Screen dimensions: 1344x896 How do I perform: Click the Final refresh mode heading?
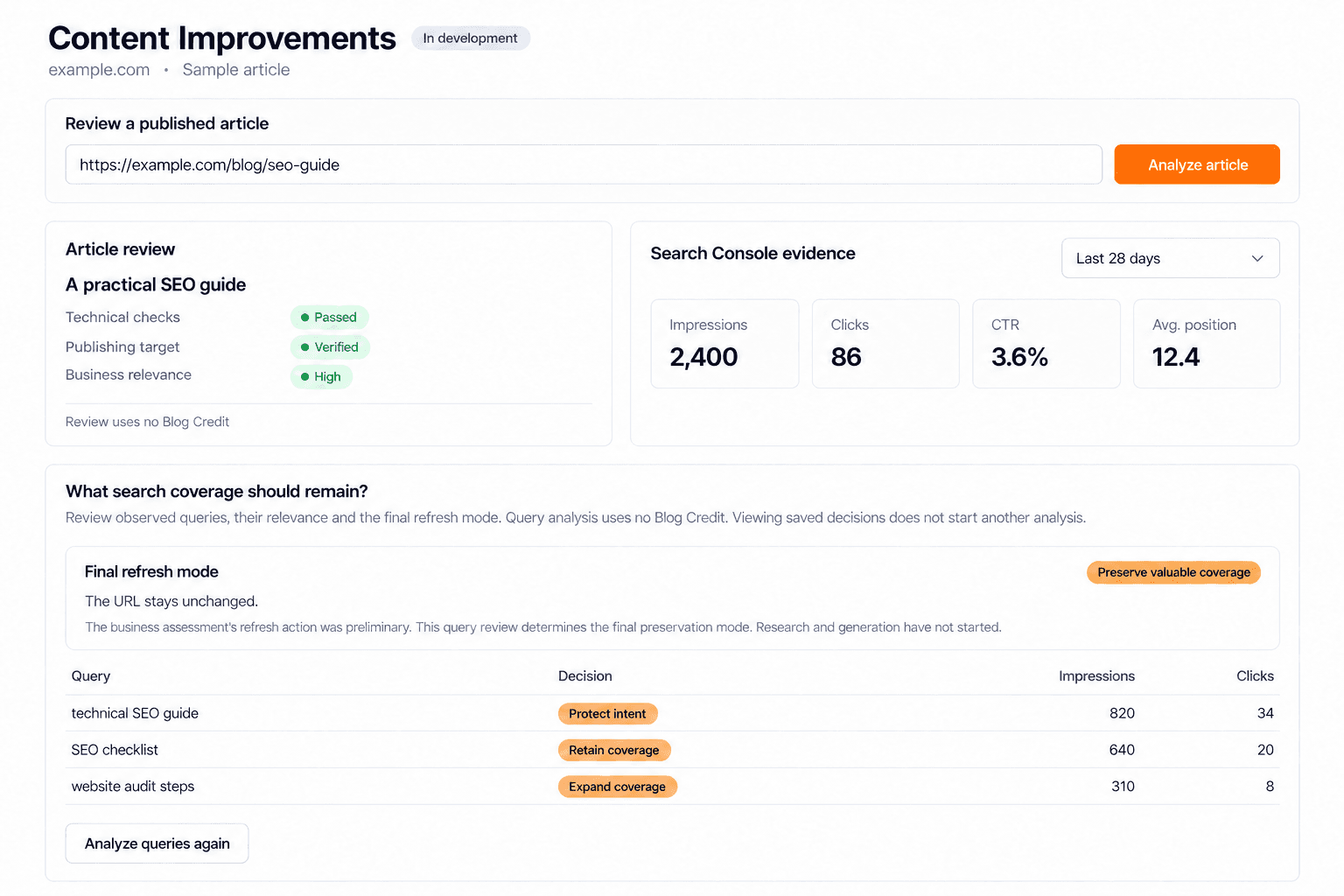point(151,571)
